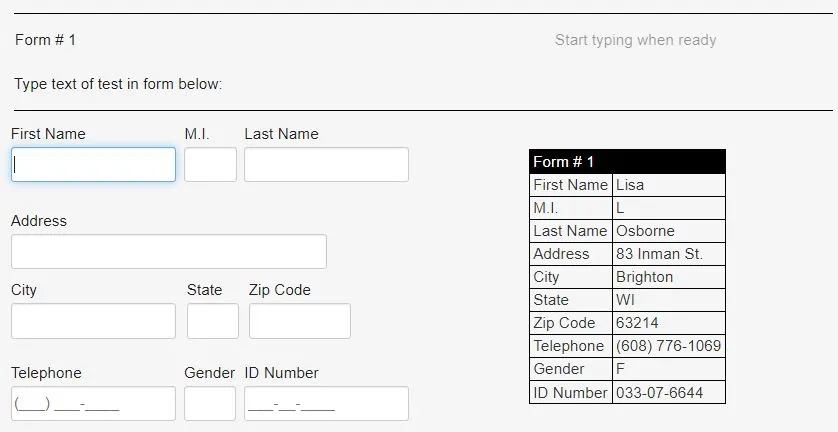Click the Telephone masked input field

(x=93, y=404)
